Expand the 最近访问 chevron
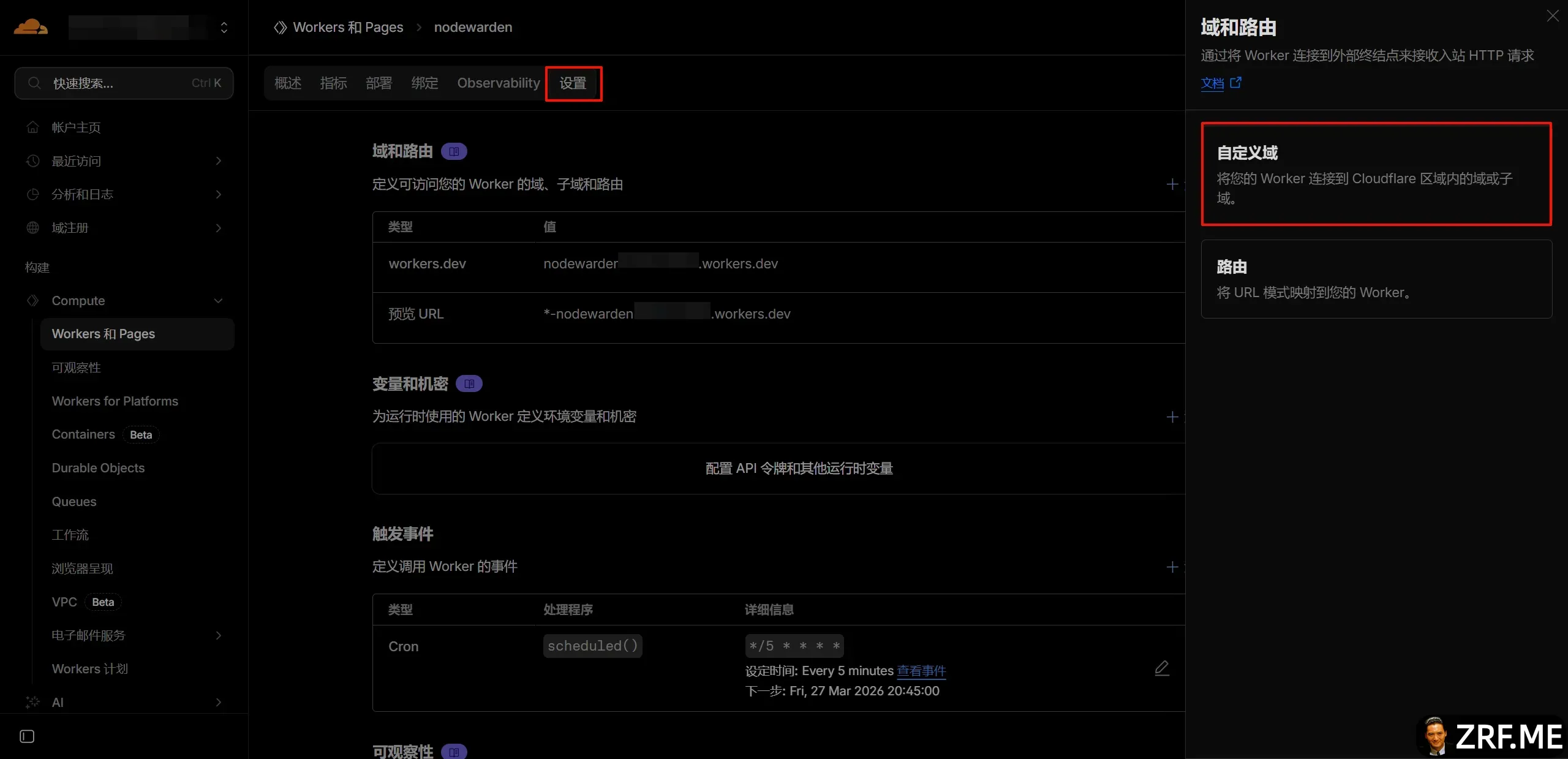Viewport: 1568px width, 759px height. coord(219,161)
